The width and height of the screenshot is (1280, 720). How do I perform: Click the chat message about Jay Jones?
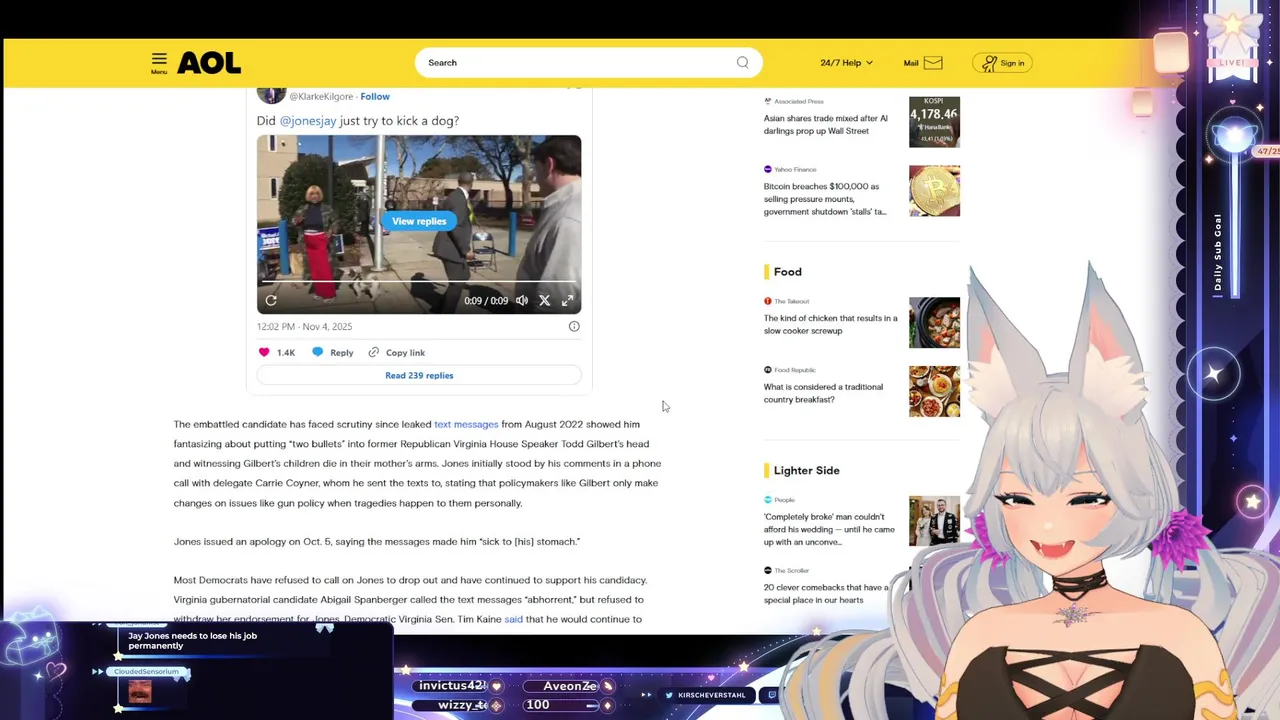click(192, 641)
